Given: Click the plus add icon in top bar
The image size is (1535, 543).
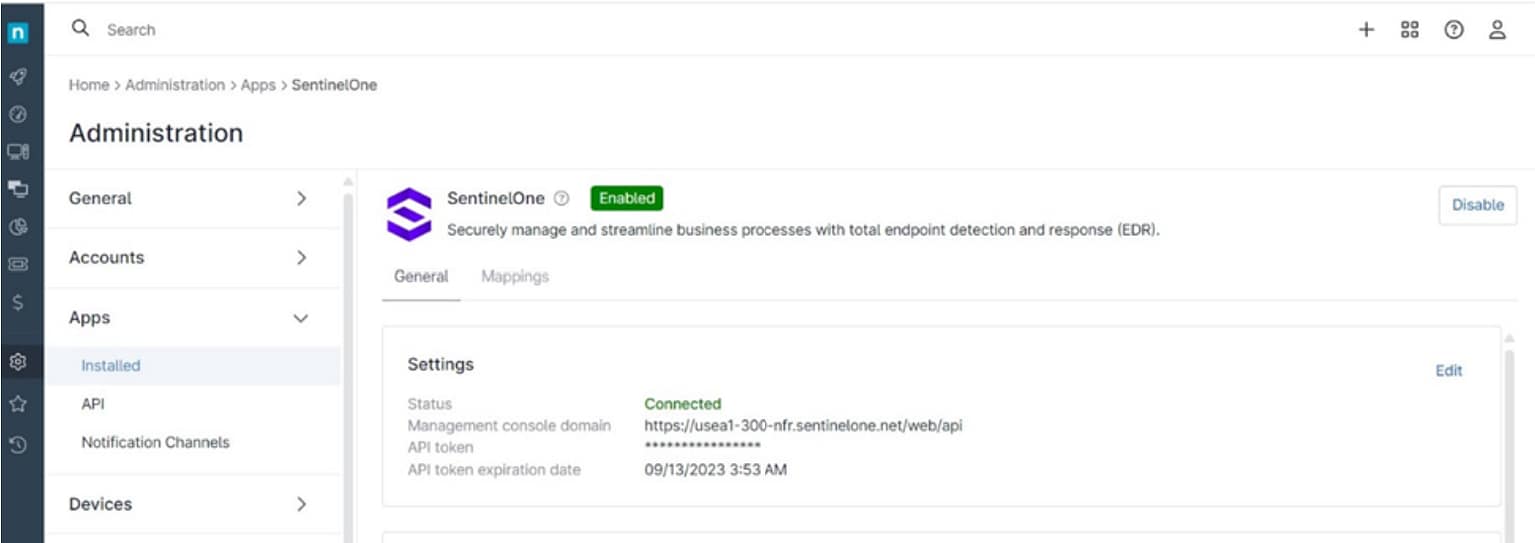Looking at the screenshot, I should [x=1366, y=30].
